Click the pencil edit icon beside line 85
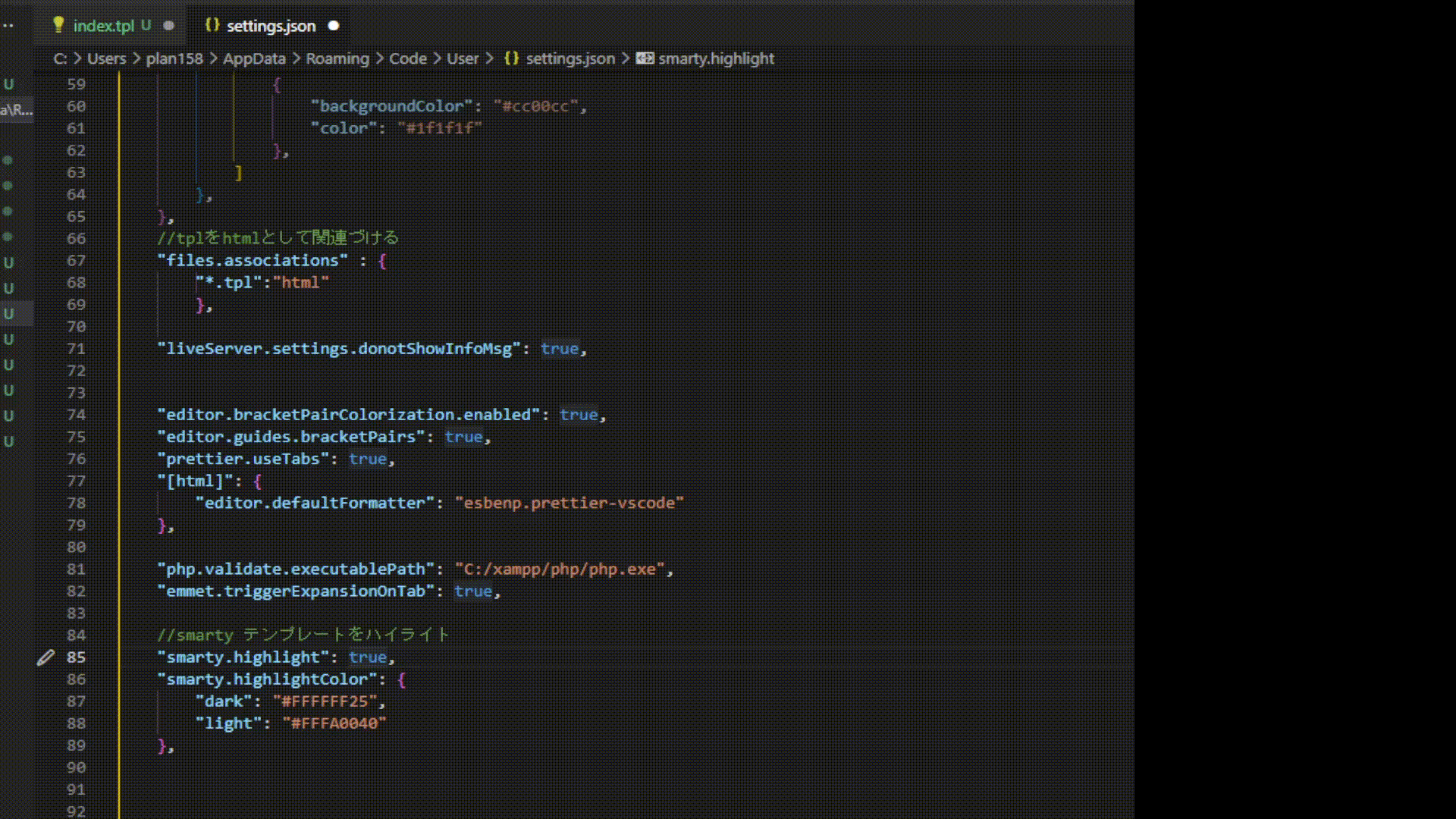The height and width of the screenshot is (819, 1456). click(x=45, y=657)
